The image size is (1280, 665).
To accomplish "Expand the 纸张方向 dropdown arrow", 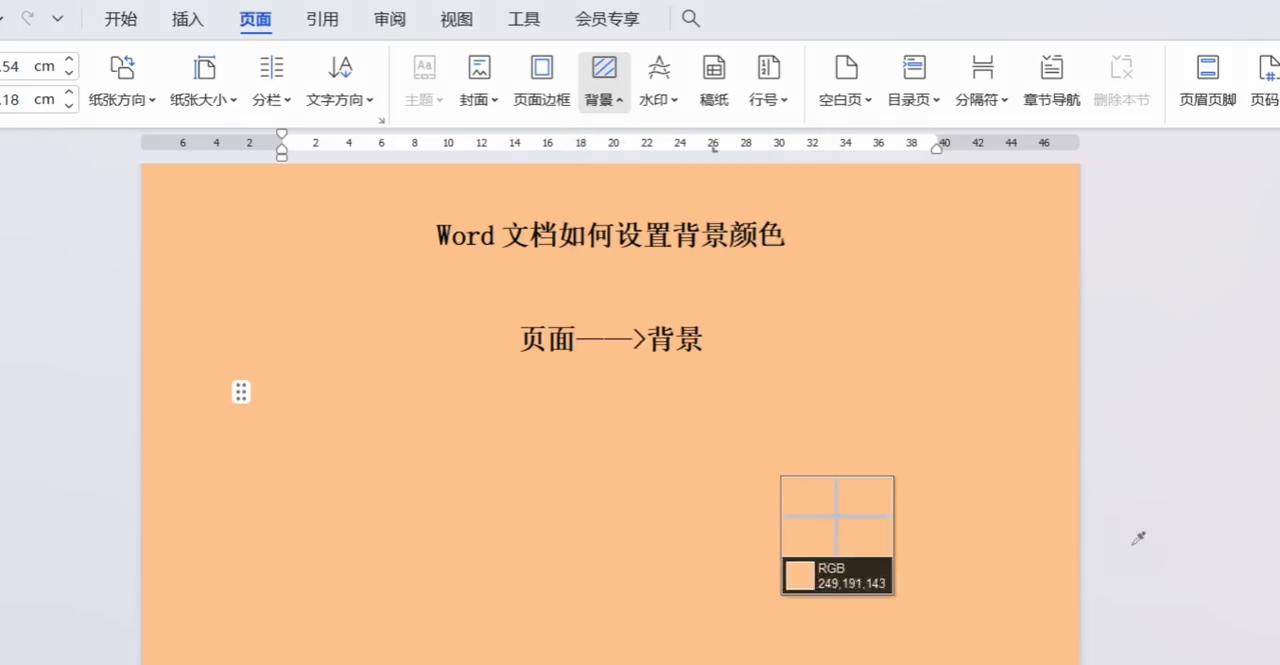I will (x=152, y=100).
